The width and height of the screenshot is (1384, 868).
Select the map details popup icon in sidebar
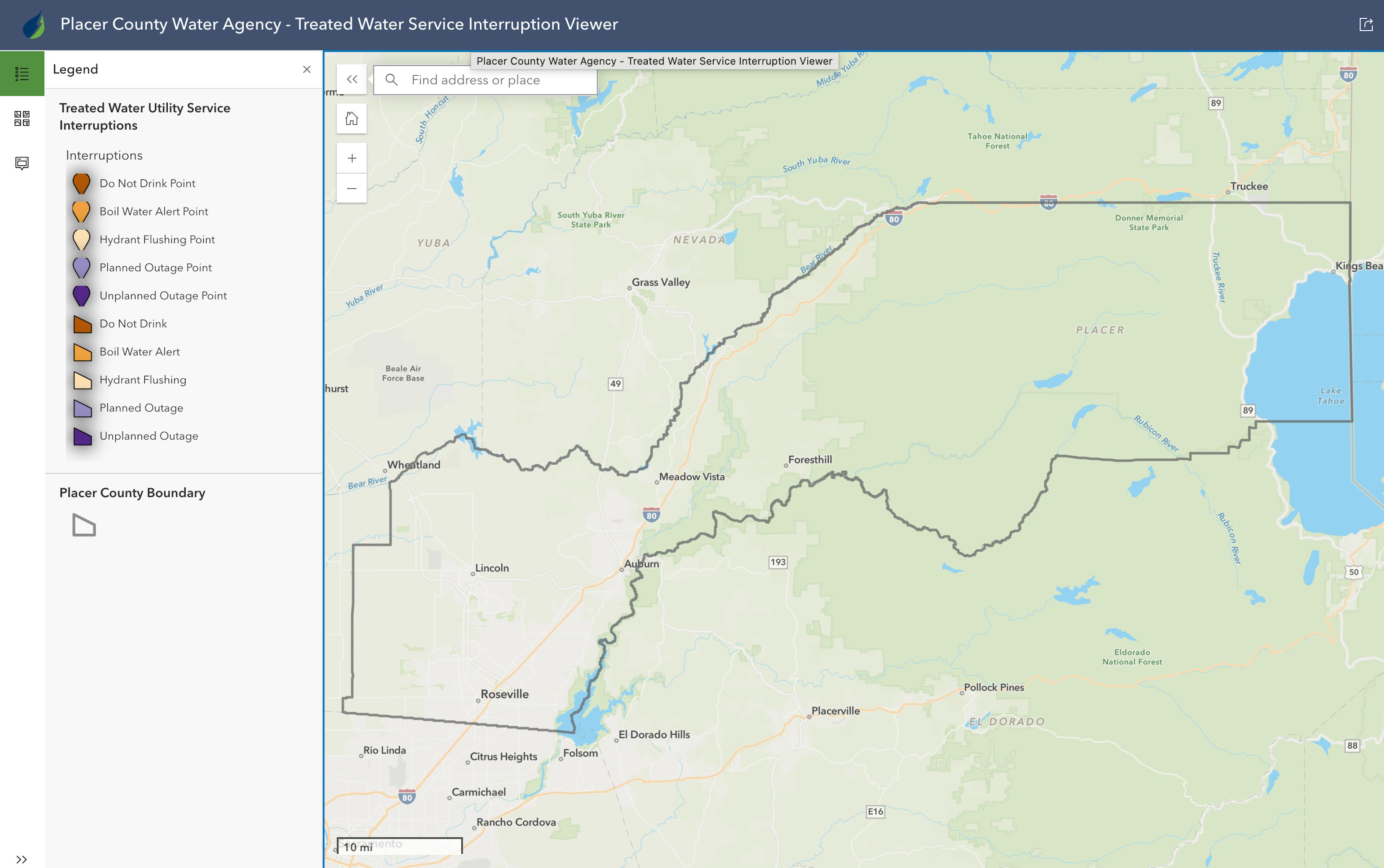point(21,163)
